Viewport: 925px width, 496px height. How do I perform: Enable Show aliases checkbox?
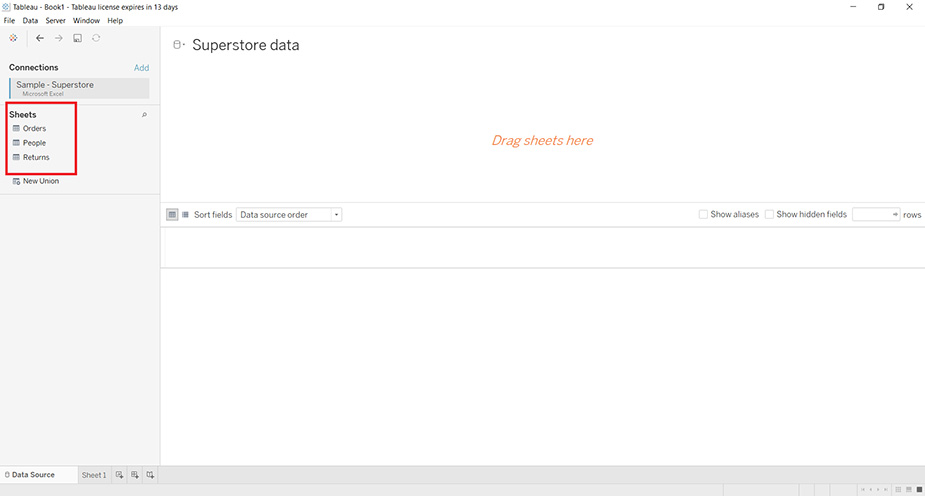click(x=703, y=215)
